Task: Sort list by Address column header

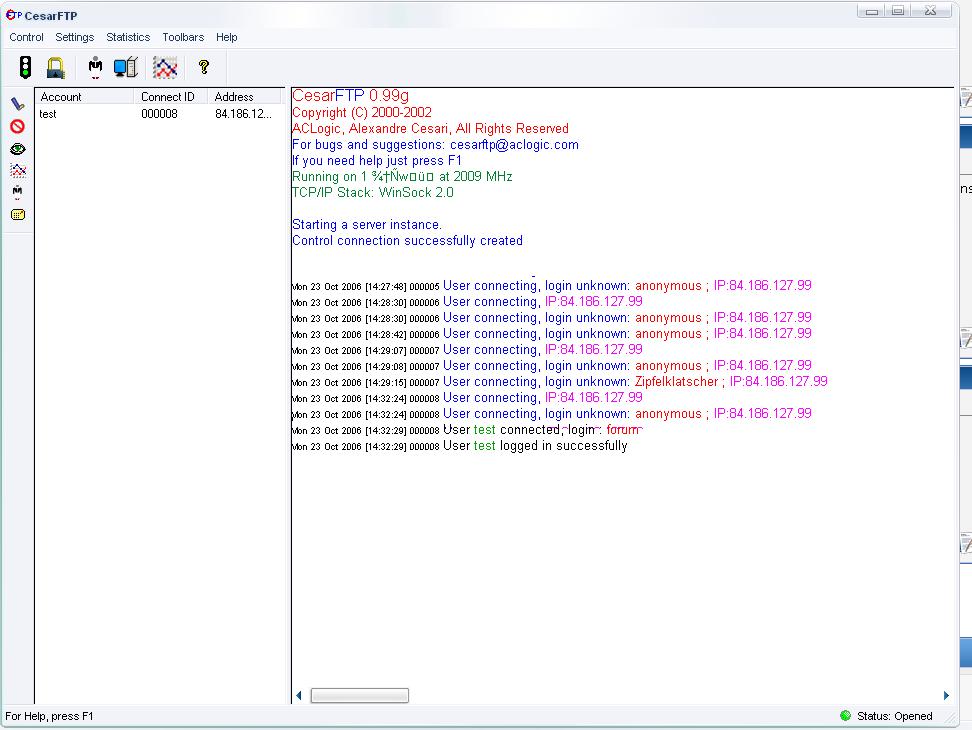Action: click(244, 97)
